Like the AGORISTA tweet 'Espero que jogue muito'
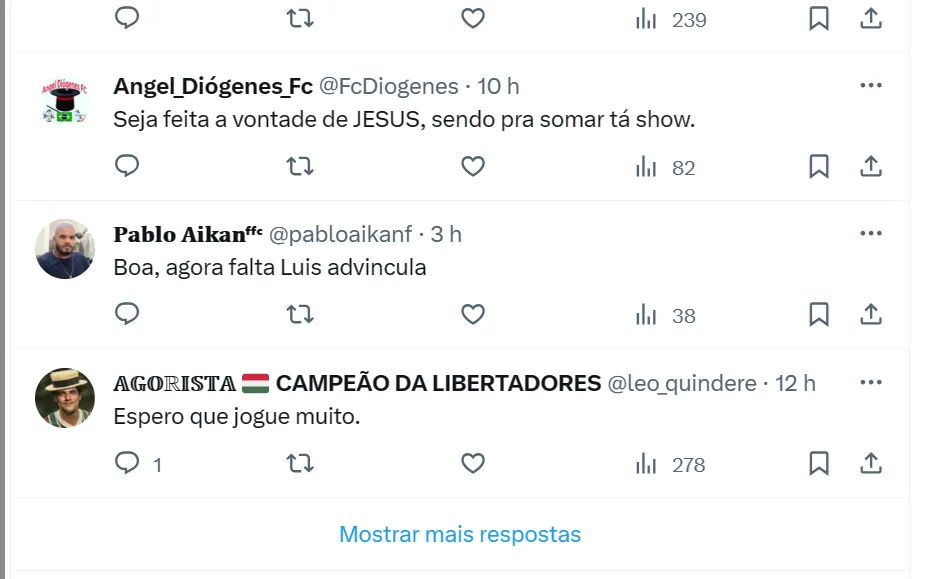Image resolution: width=947 pixels, height=579 pixels. [473, 464]
